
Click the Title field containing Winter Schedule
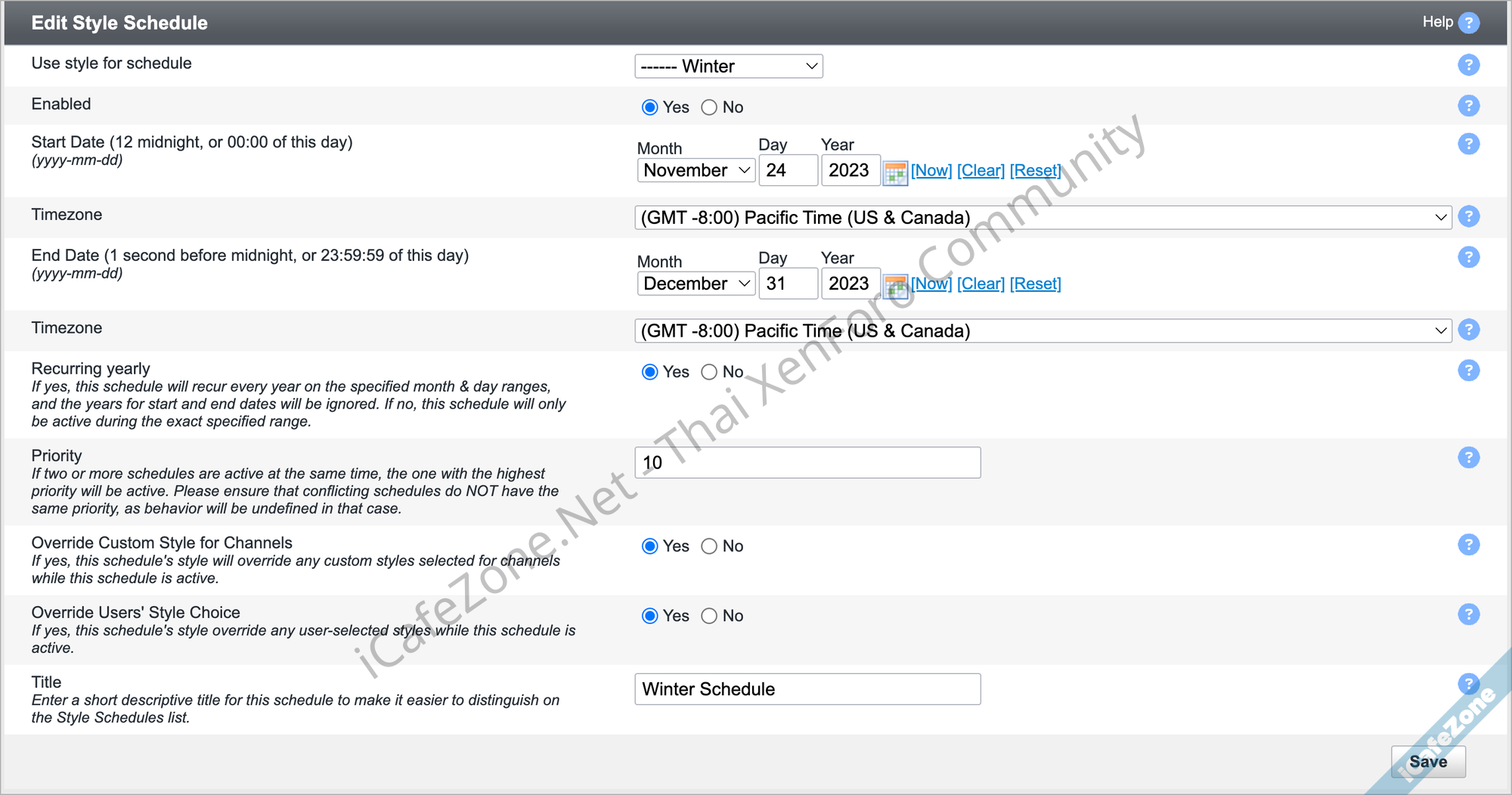click(x=807, y=689)
